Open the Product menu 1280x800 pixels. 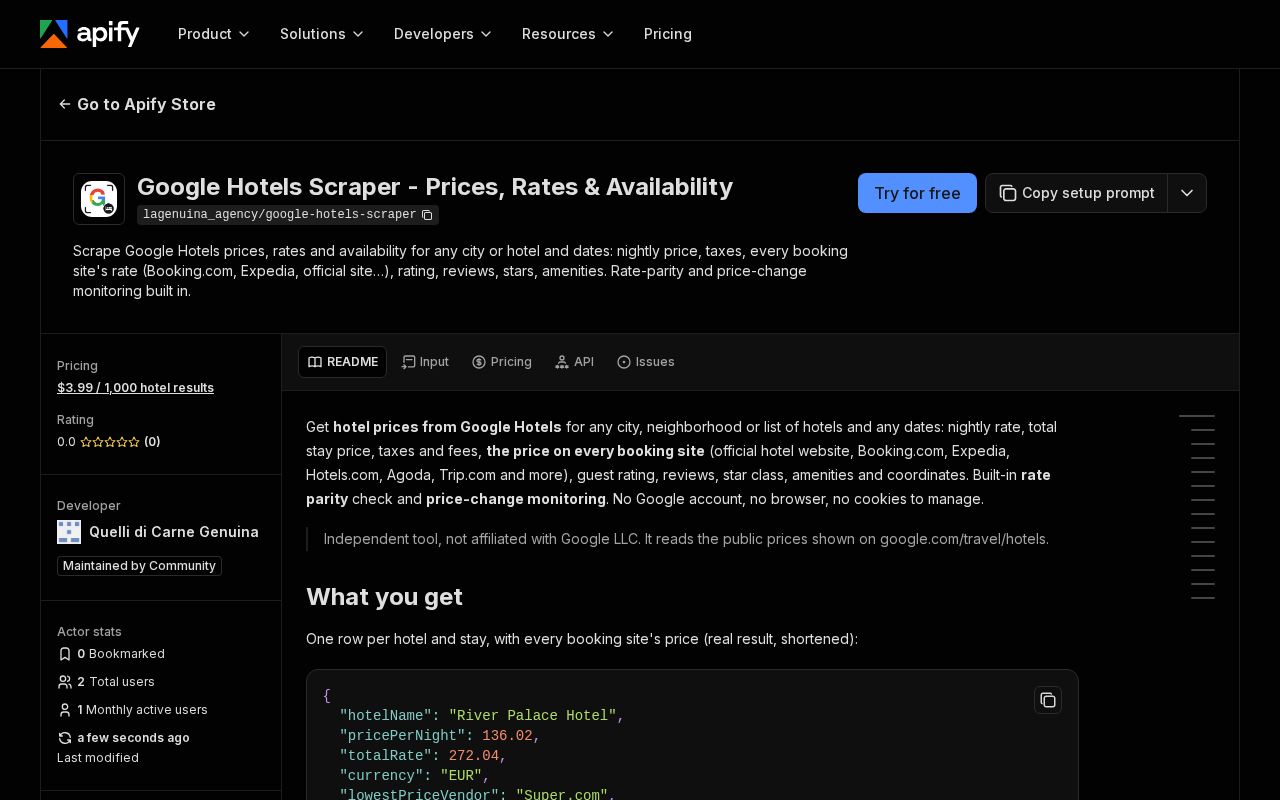[214, 34]
